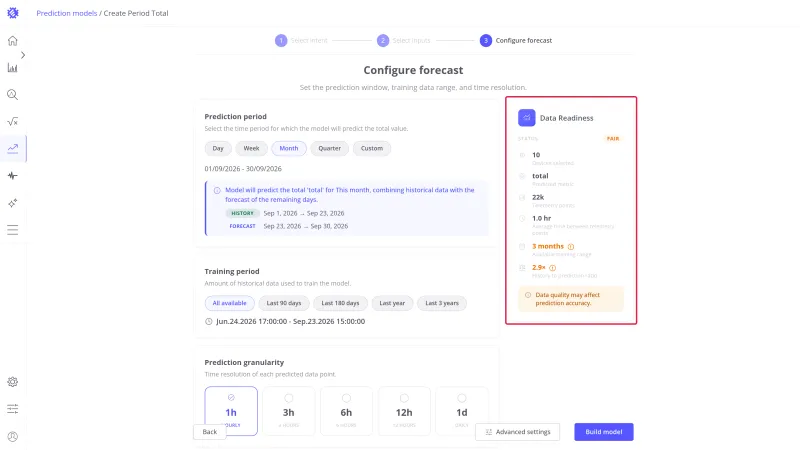The height and width of the screenshot is (450, 800).
Task: Choose the Day prediction period
Action: click(218, 148)
